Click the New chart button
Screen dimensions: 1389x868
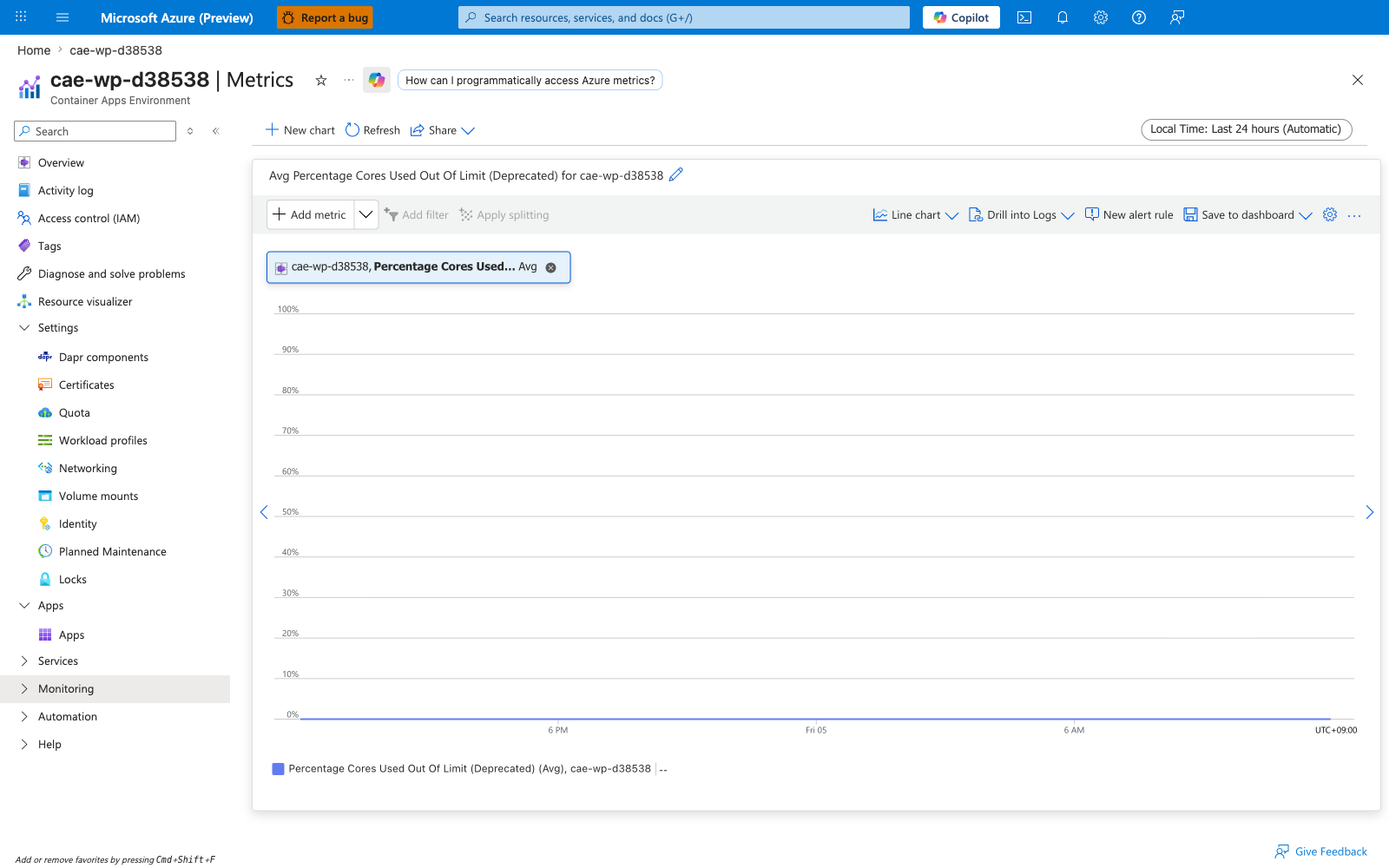tap(300, 130)
